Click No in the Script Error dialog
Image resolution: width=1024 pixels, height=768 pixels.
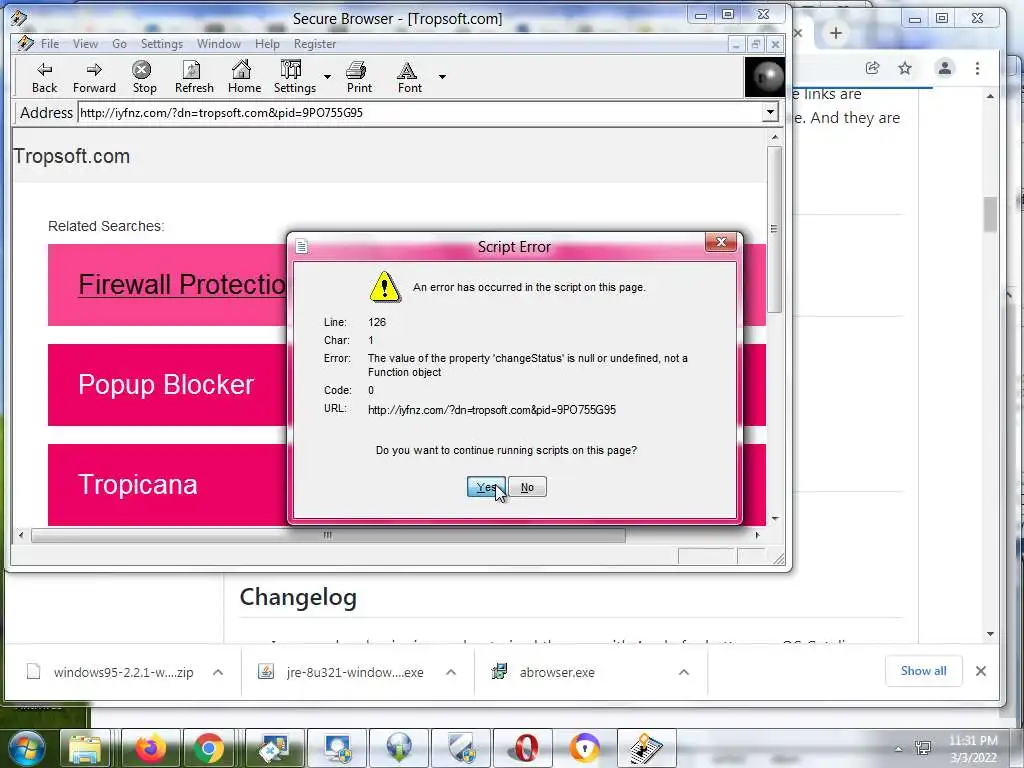[x=527, y=487]
